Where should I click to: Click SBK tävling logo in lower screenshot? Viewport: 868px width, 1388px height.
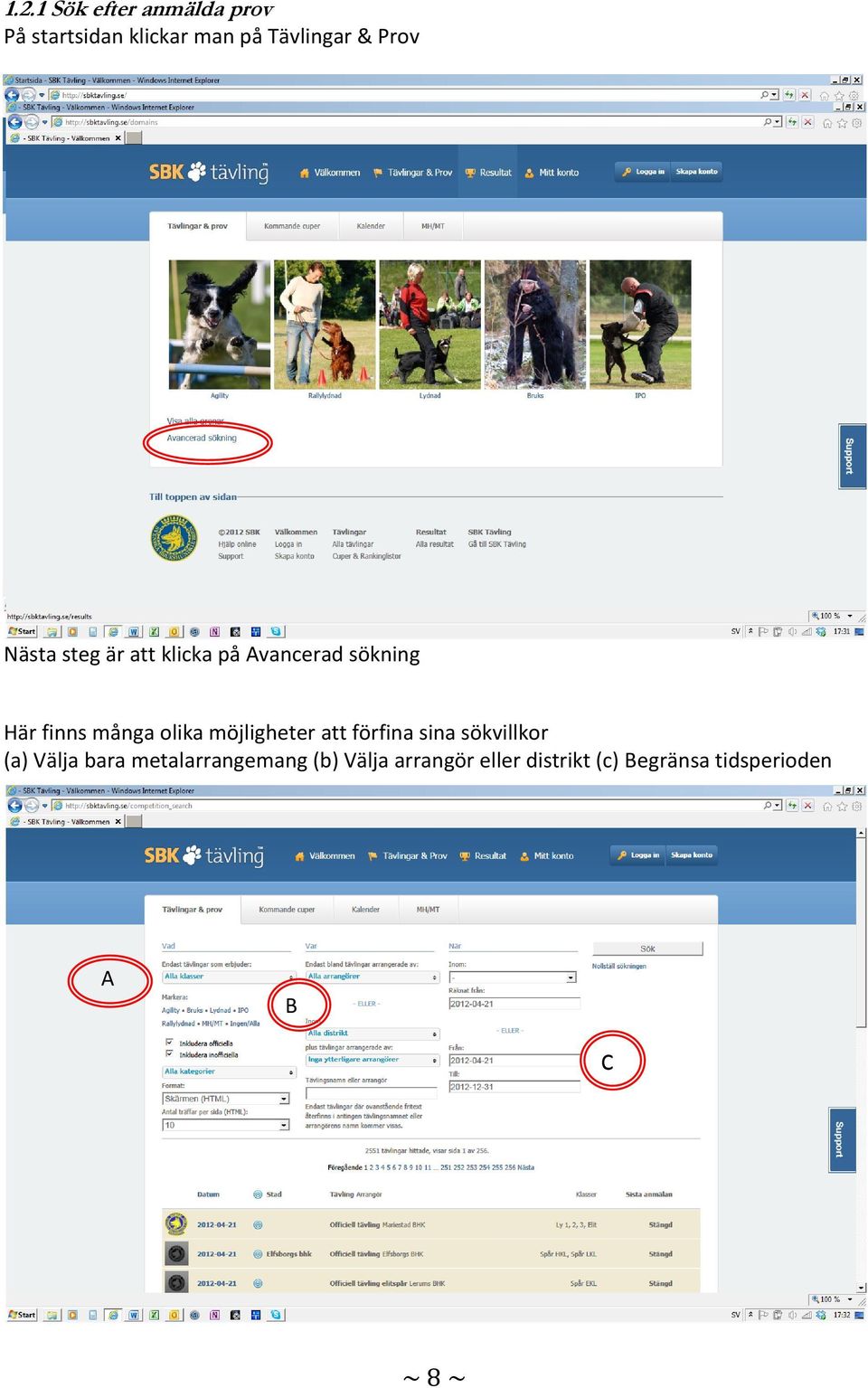click(x=204, y=855)
